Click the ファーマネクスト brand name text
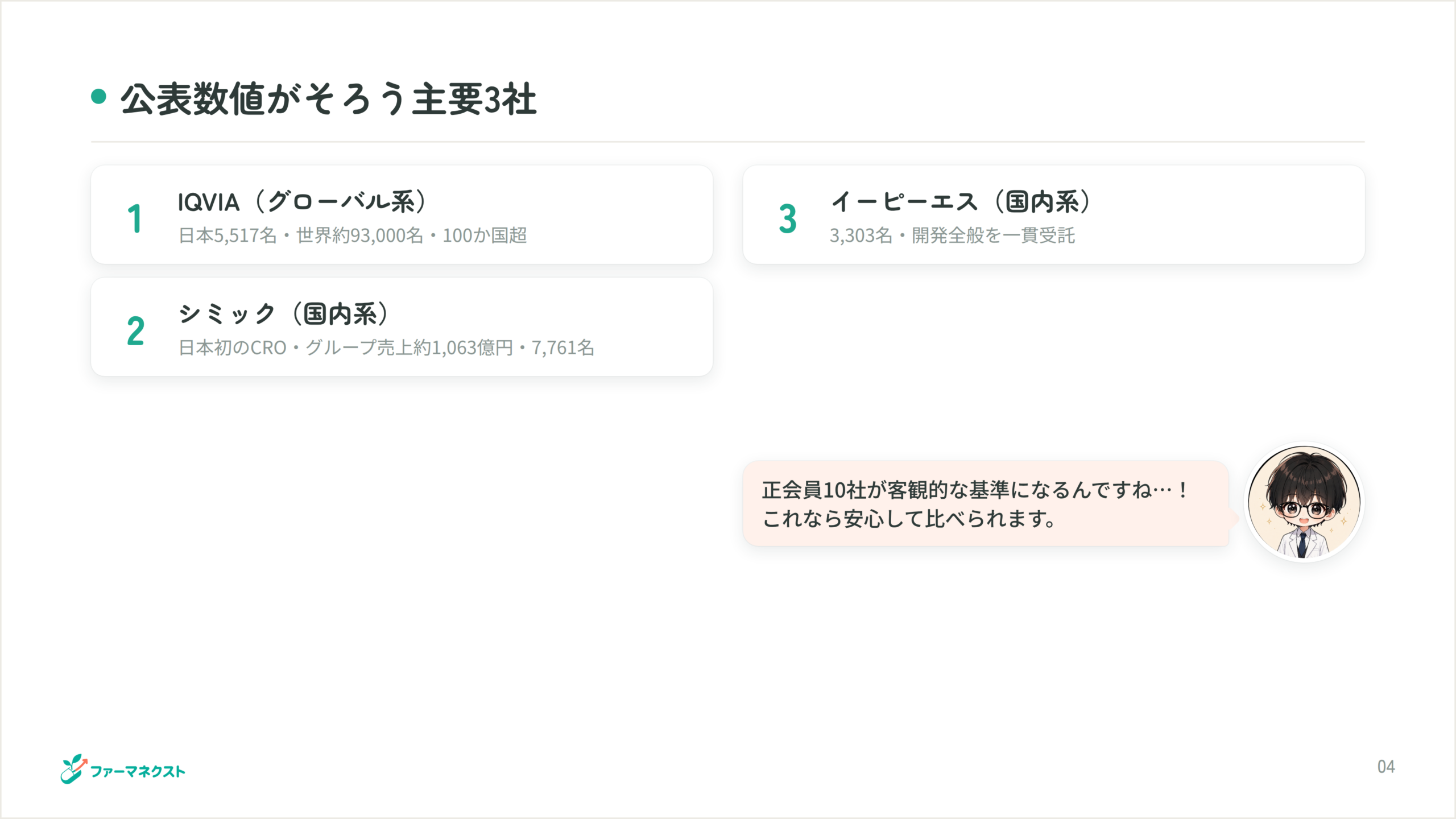Viewport: 1456px width, 819px height. coord(138,771)
